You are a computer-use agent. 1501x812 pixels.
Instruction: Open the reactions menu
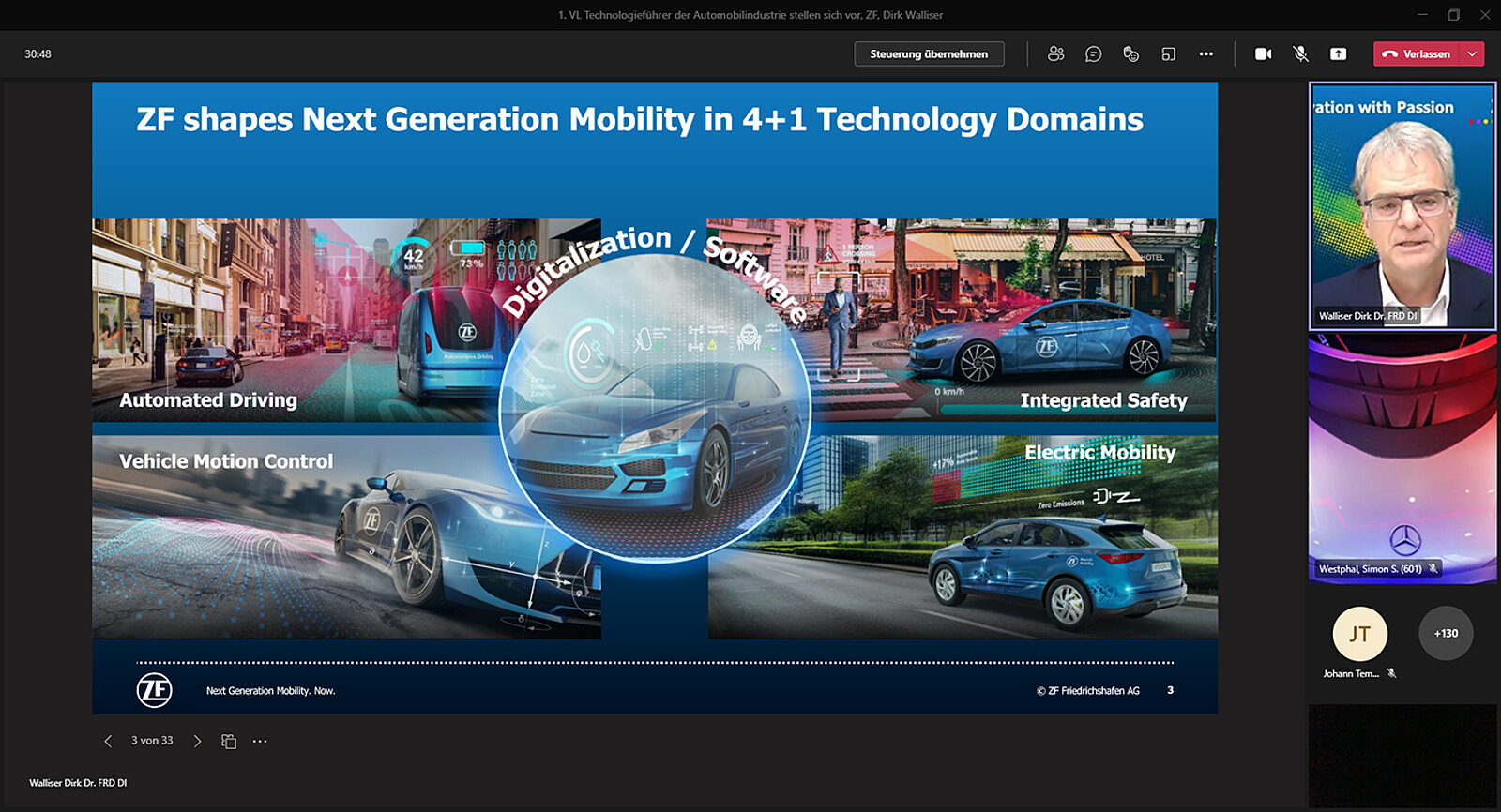(x=1130, y=54)
